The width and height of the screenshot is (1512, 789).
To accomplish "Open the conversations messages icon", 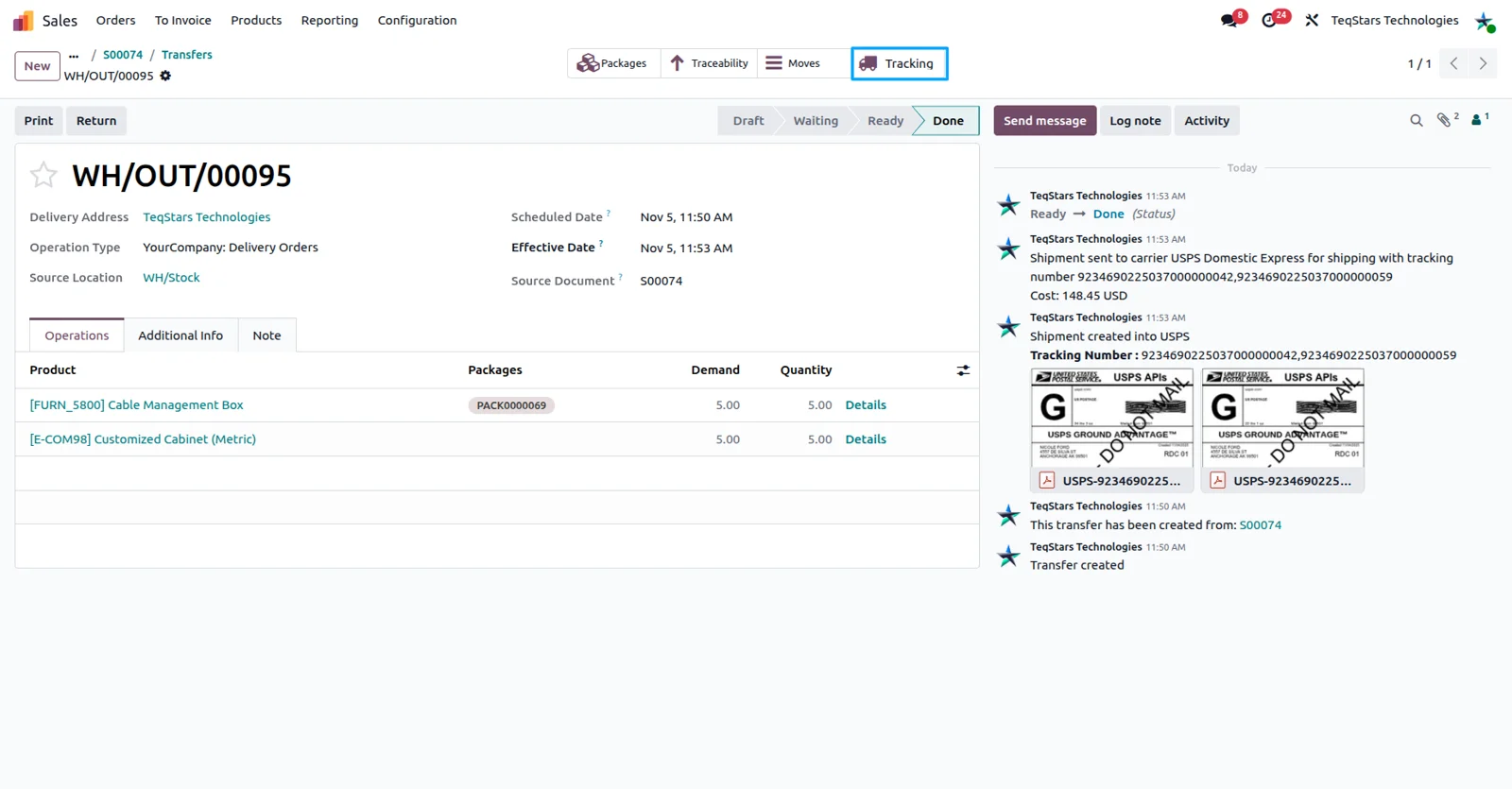I will 1229,20.
